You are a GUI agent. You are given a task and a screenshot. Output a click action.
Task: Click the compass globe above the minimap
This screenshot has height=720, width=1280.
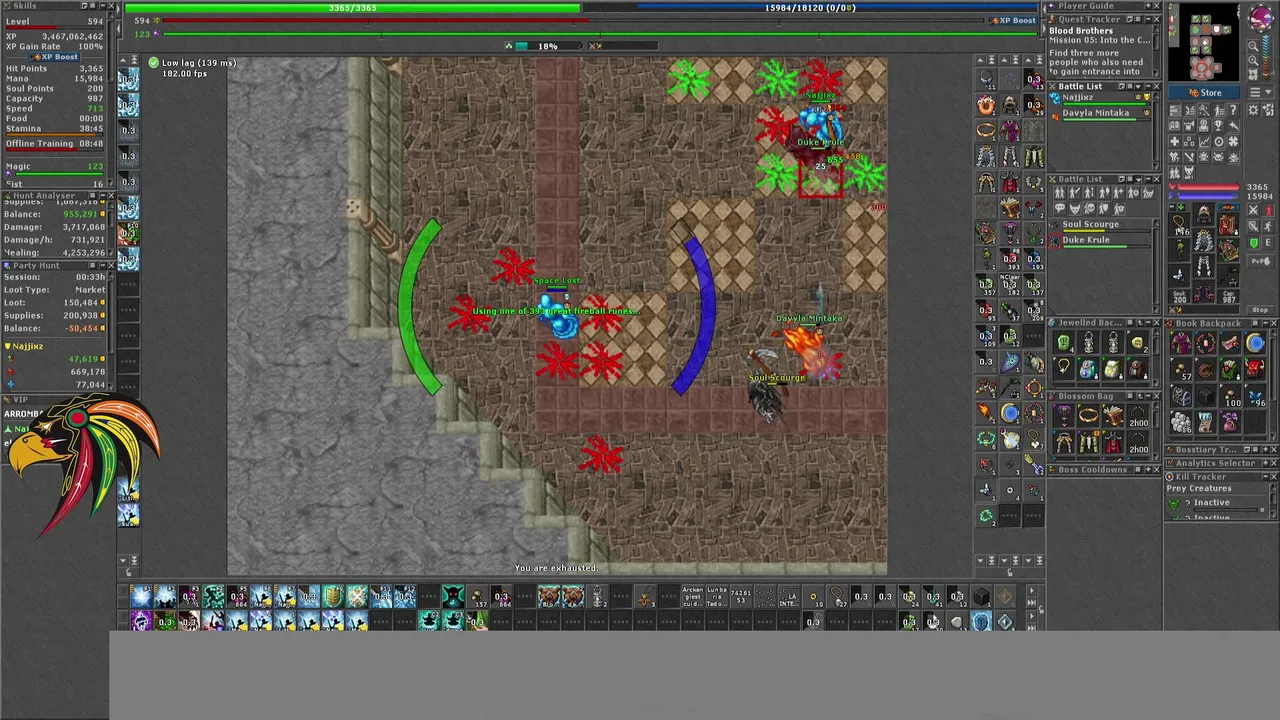[1262, 17]
